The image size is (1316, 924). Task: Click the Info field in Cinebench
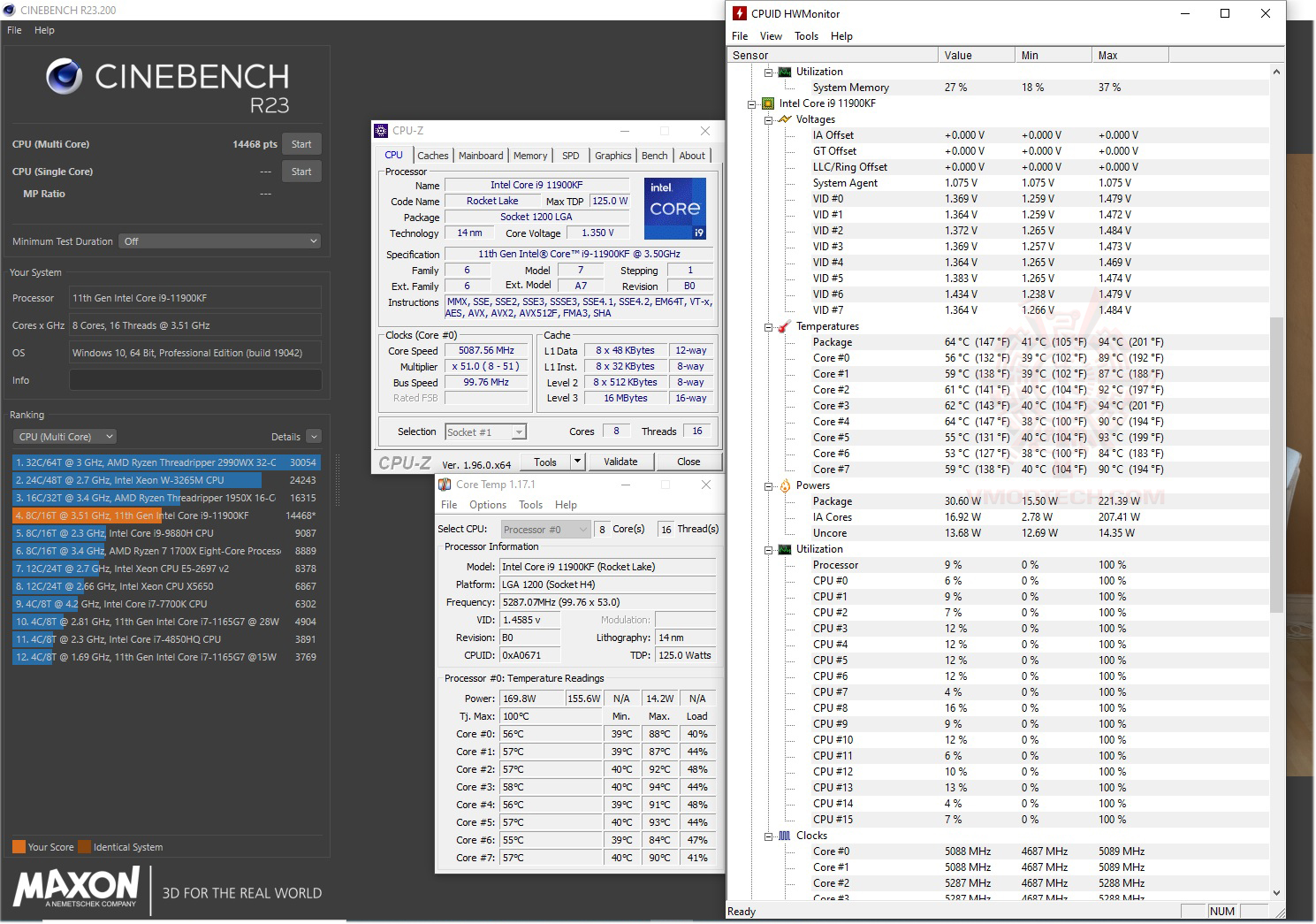click(x=195, y=380)
